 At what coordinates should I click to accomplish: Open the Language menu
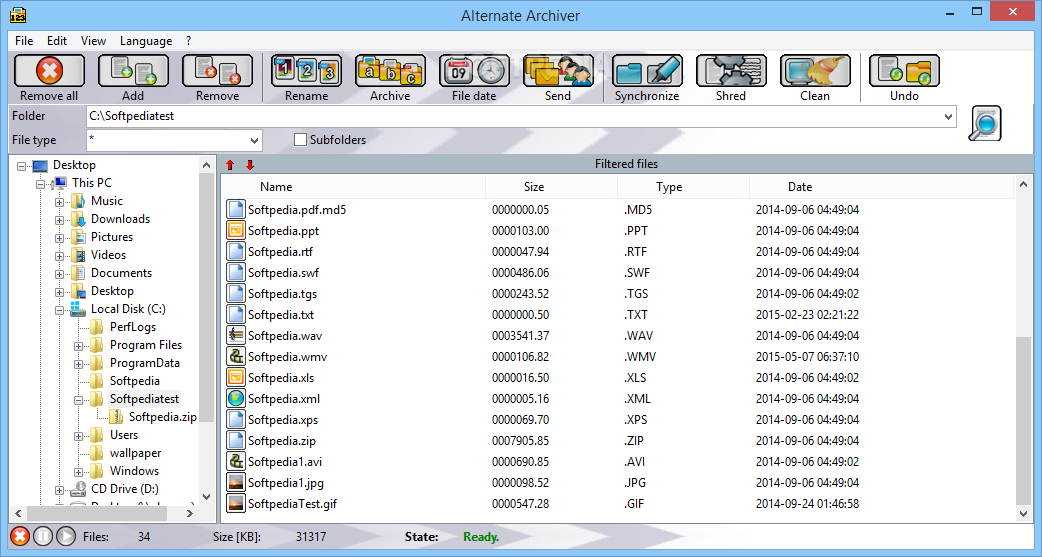coord(146,41)
